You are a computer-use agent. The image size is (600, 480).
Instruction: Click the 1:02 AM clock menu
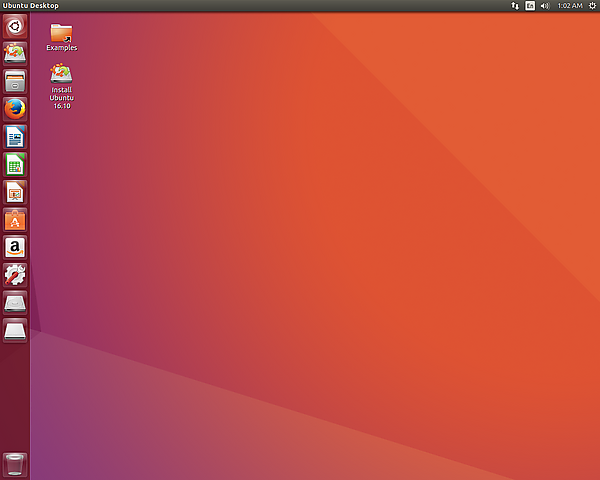pyautogui.click(x=568, y=6)
